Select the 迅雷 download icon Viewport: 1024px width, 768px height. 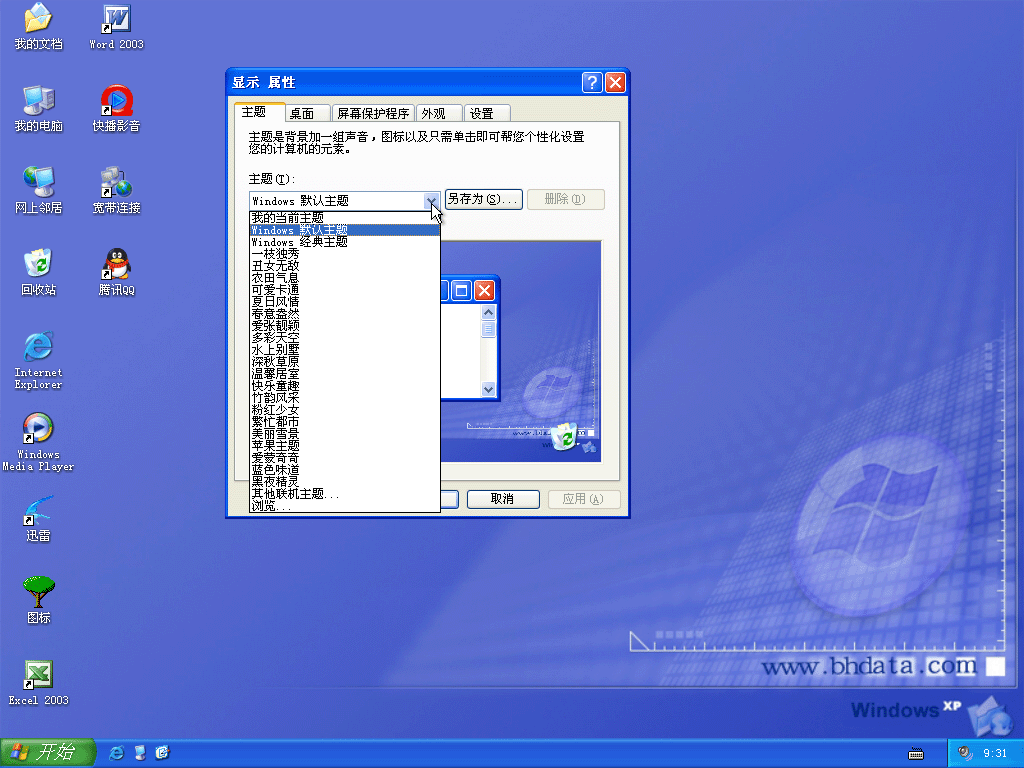38,511
